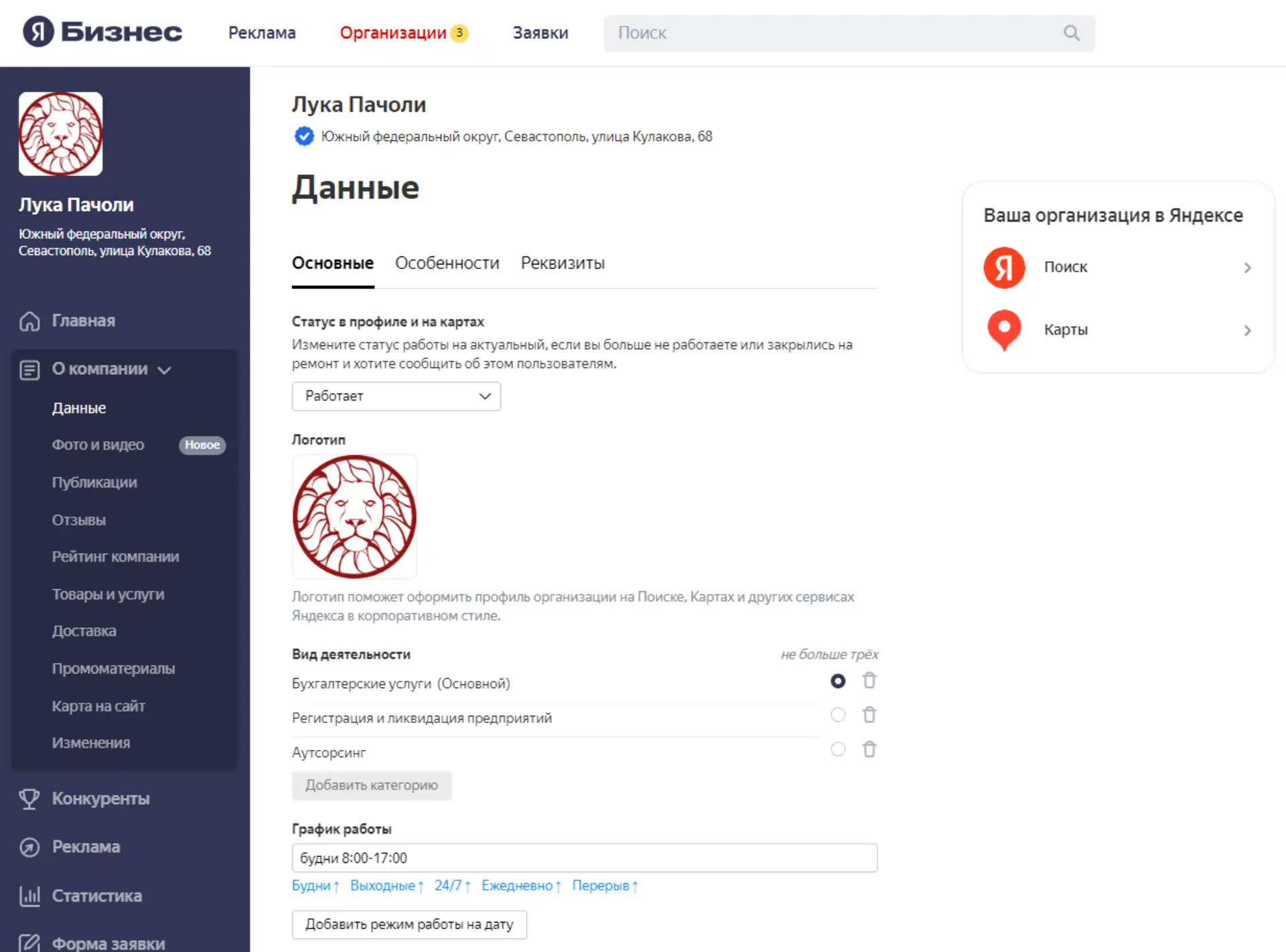Click the organization address under Лука Пачоли
Viewport: 1286px width, 952px height.
pyautogui.click(x=516, y=137)
